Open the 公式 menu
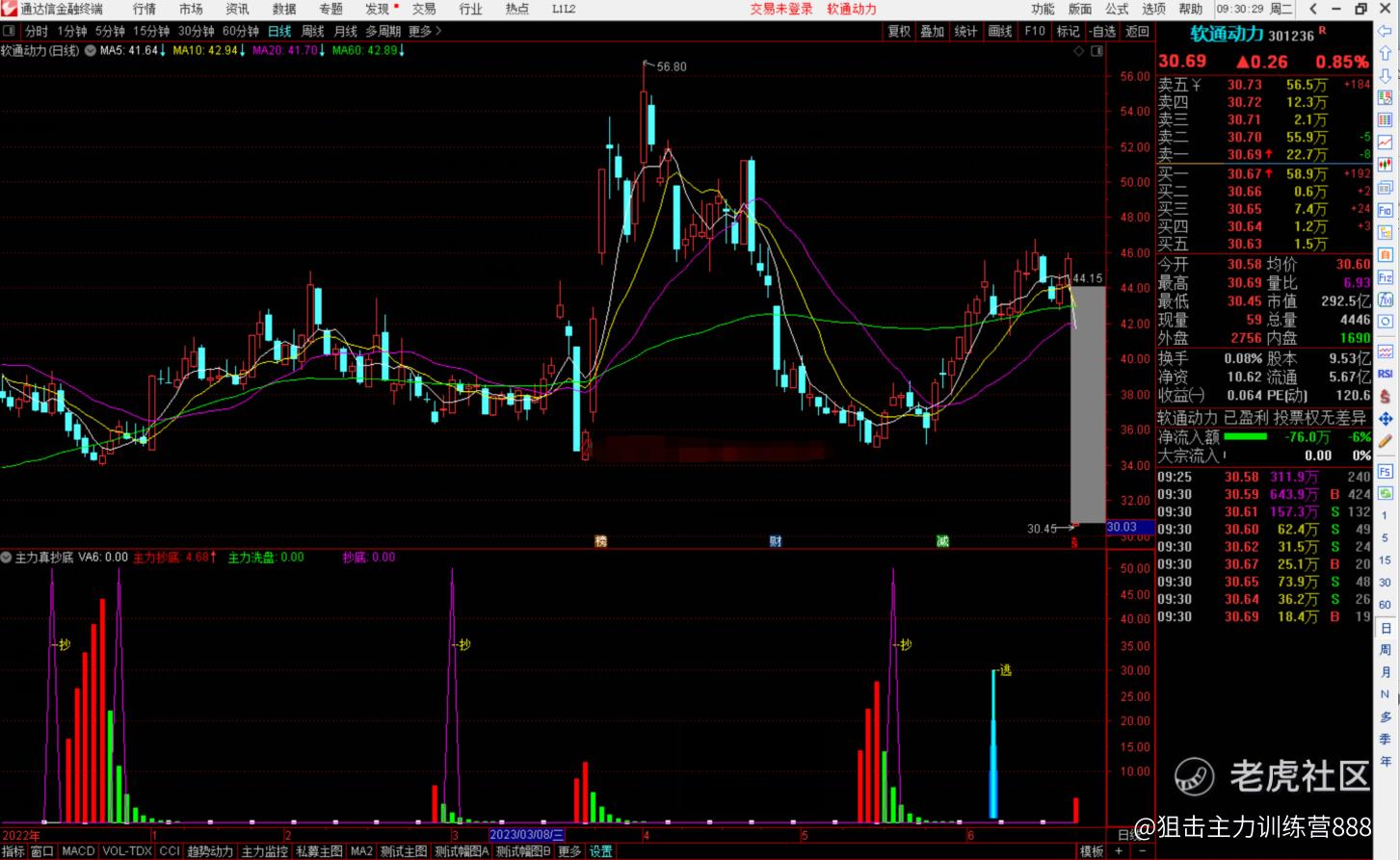 (1117, 9)
